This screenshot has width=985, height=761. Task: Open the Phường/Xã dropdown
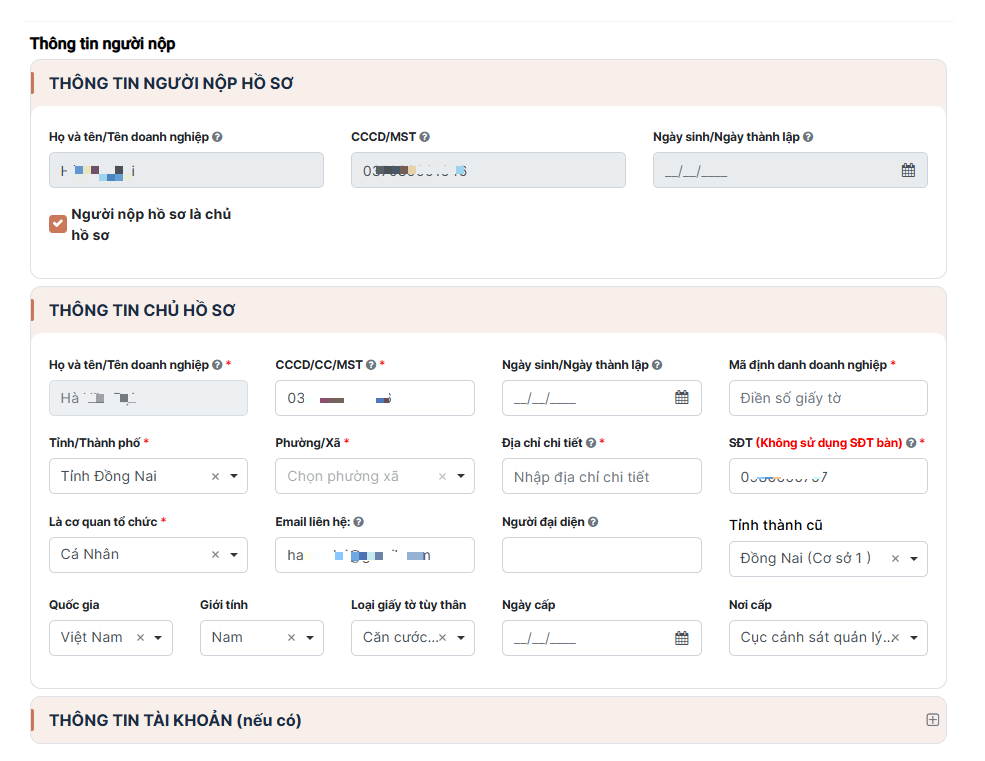461,477
